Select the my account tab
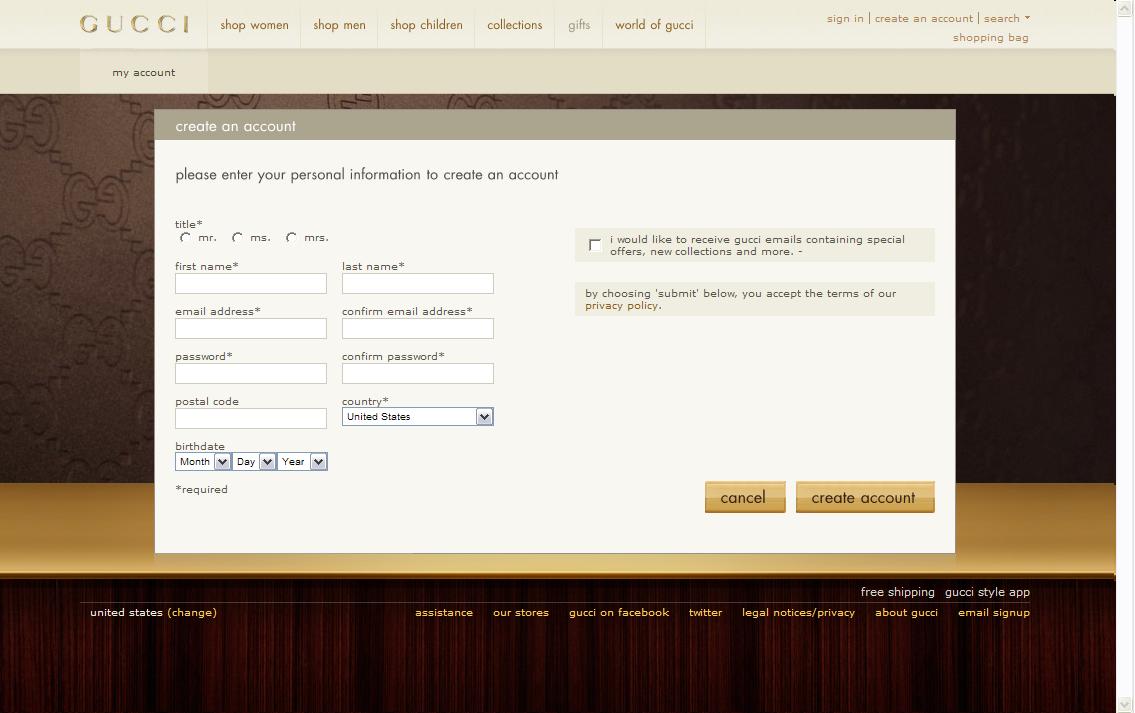 coord(144,72)
